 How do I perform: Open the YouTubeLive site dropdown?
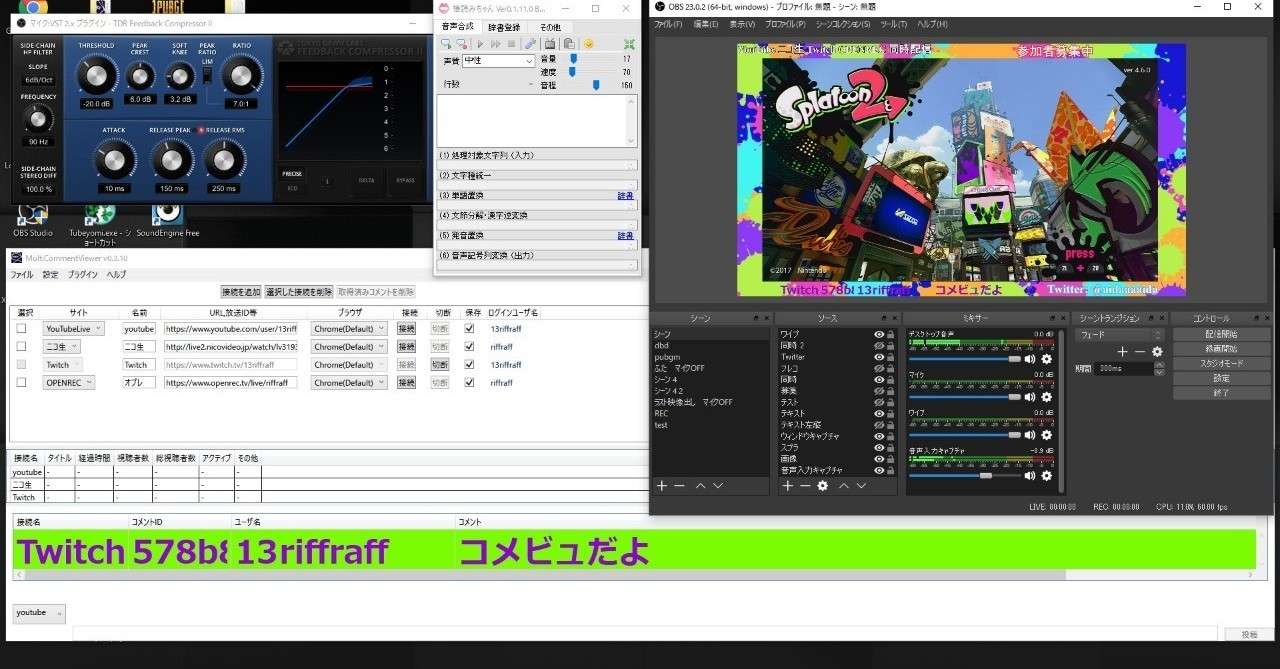pyautogui.click(x=73, y=329)
